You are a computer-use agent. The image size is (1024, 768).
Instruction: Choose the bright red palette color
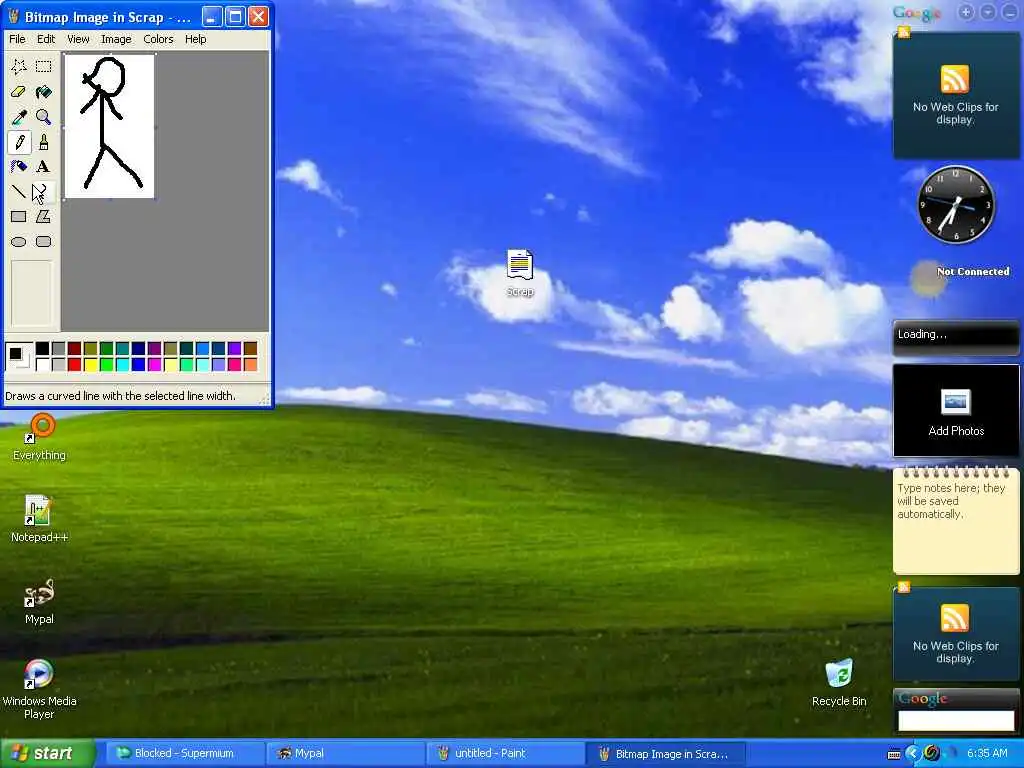[x=74, y=364]
